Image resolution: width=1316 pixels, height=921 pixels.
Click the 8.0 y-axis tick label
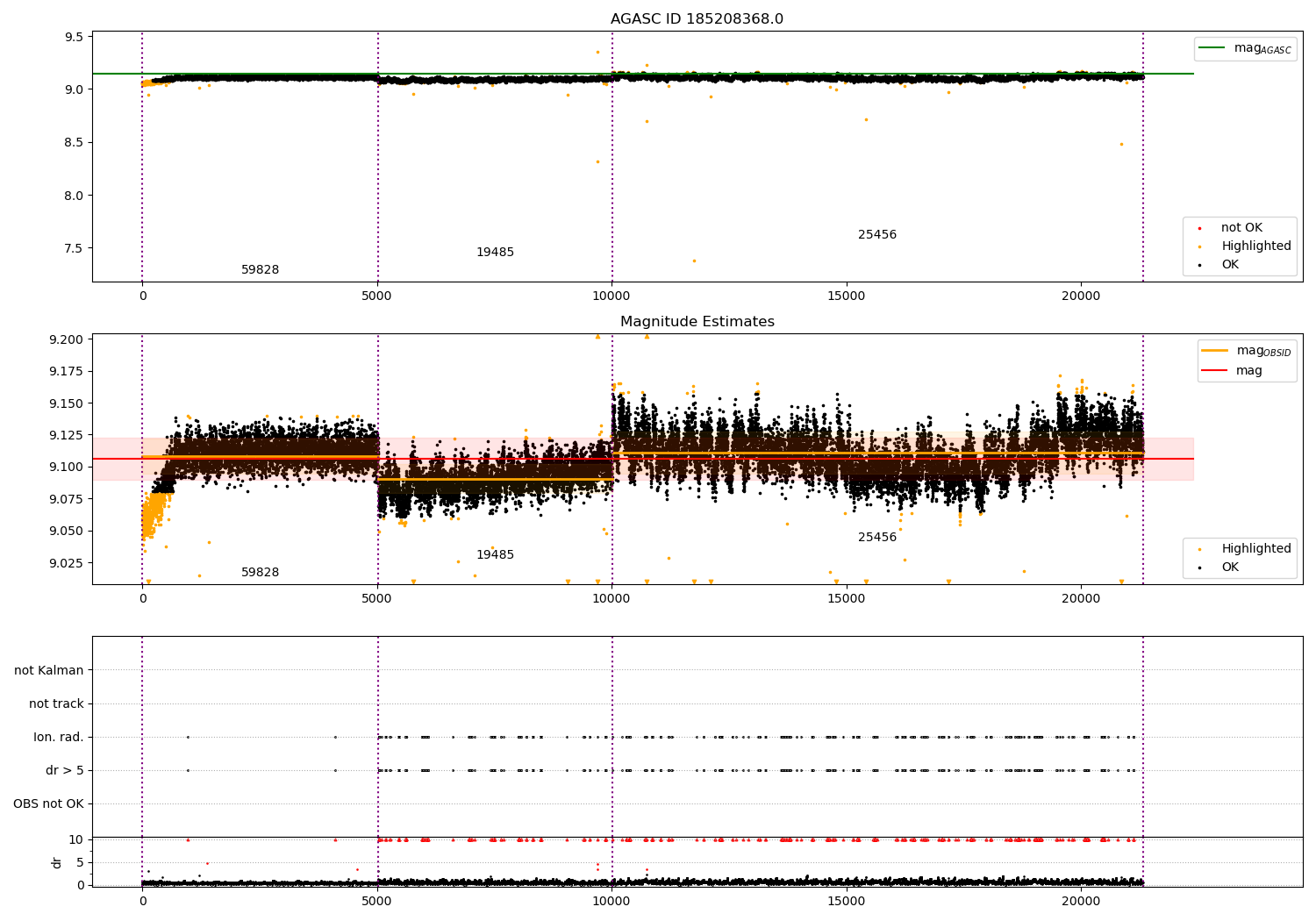[75, 196]
